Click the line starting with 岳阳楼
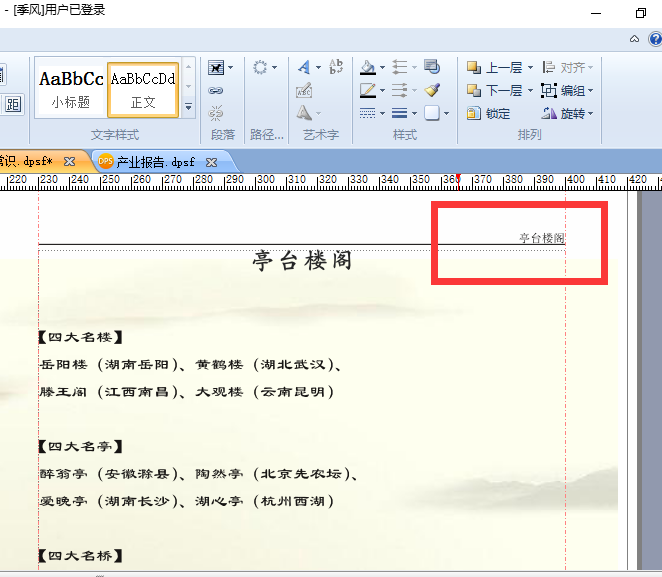This screenshot has height=577, width=662. click(191, 365)
